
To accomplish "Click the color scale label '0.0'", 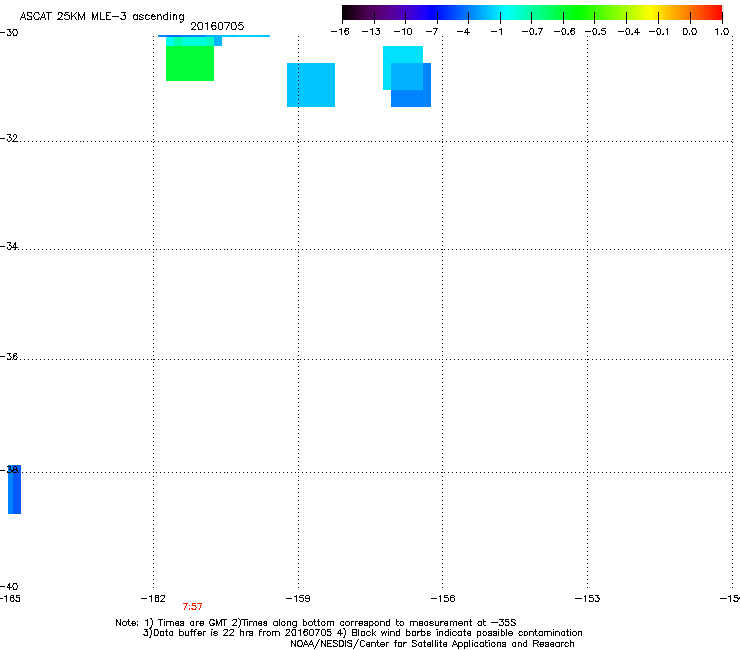I will (x=690, y=32).
